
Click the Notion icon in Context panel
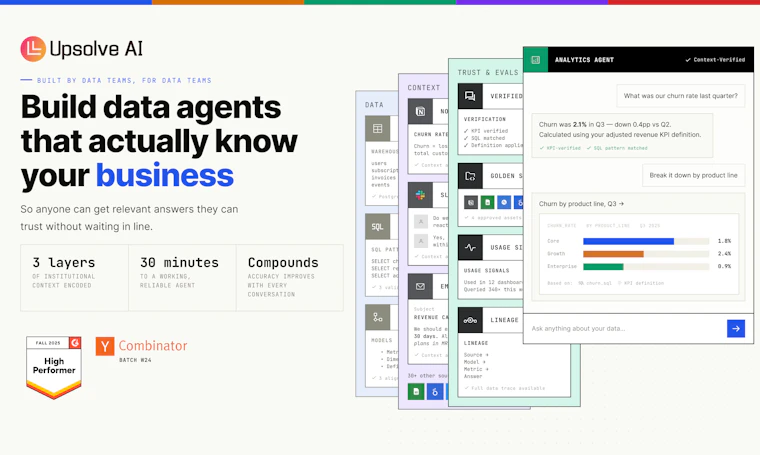420,111
